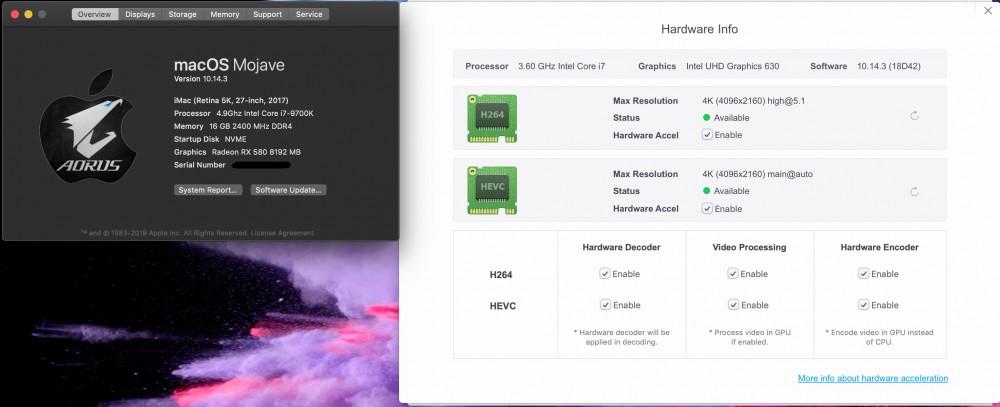Click the 4.9Ghz Intel Core i7-9700K value
The image size is (1000, 407).
pos(265,114)
